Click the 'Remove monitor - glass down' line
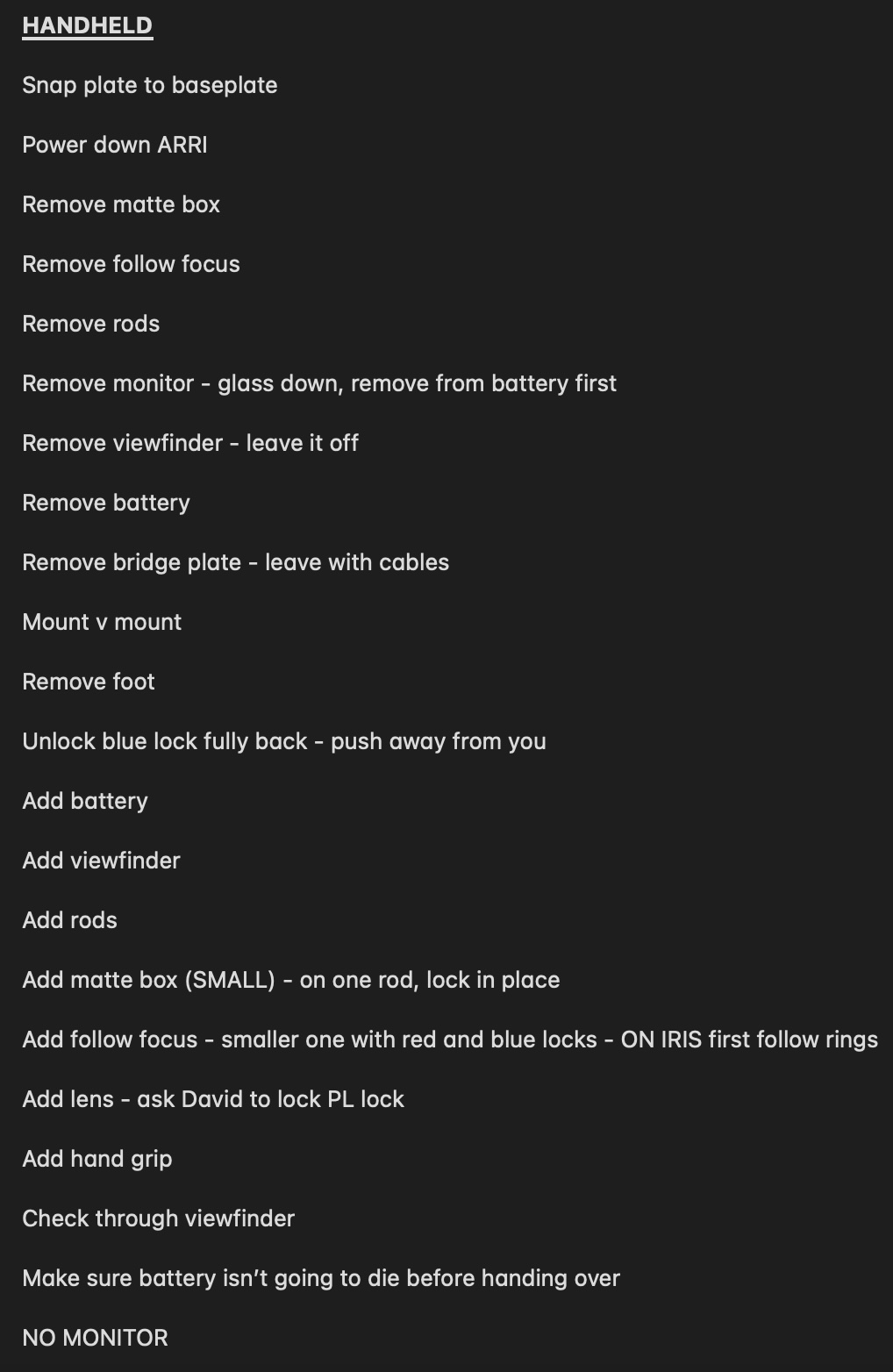The height and width of the screenshot is (1372, 893). tap(319, 383)
